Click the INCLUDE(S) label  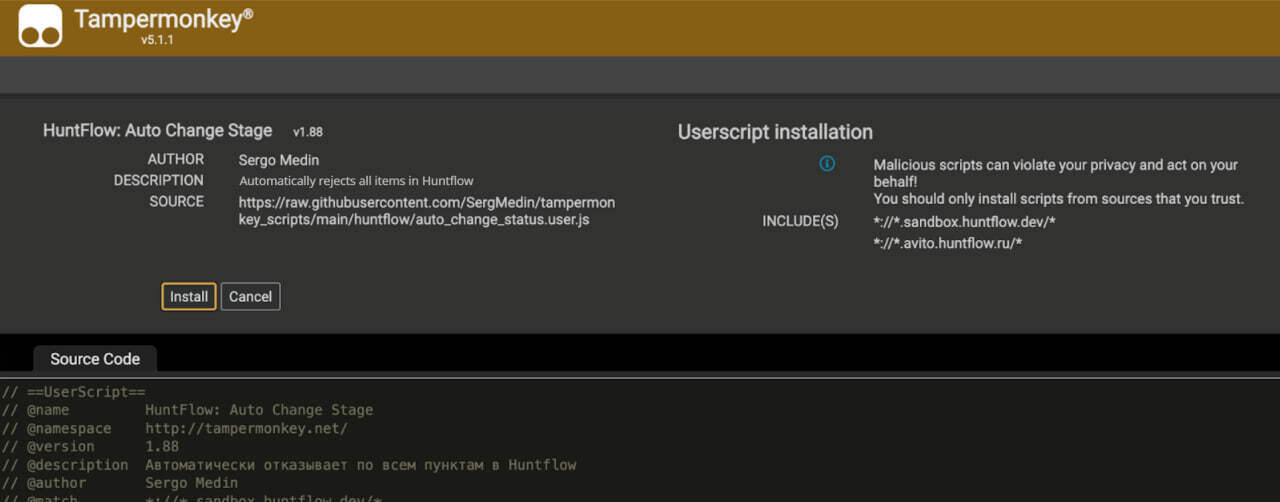pos(800,221)
